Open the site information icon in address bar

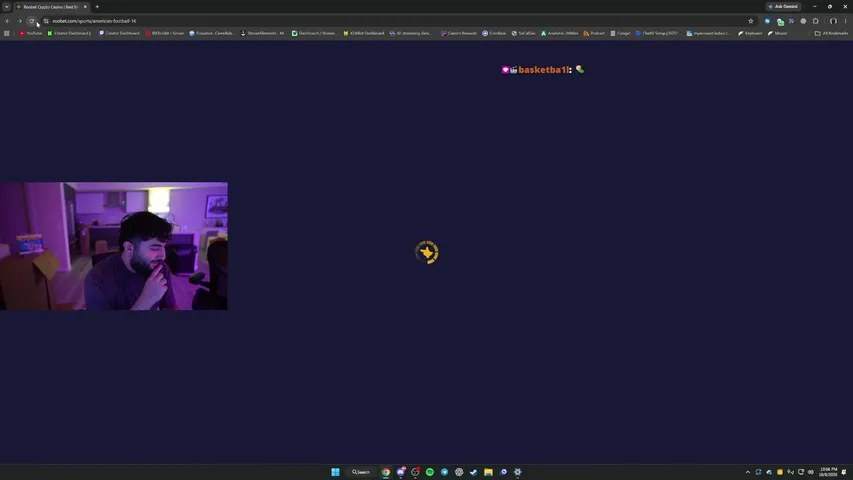(46, 21)
